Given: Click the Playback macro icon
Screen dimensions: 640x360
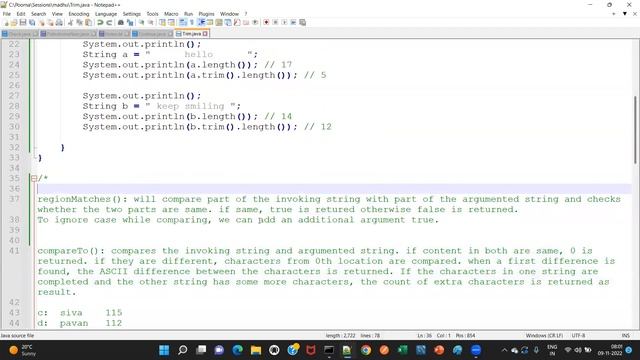Looking at the screenshot, I should coord(284,22).
